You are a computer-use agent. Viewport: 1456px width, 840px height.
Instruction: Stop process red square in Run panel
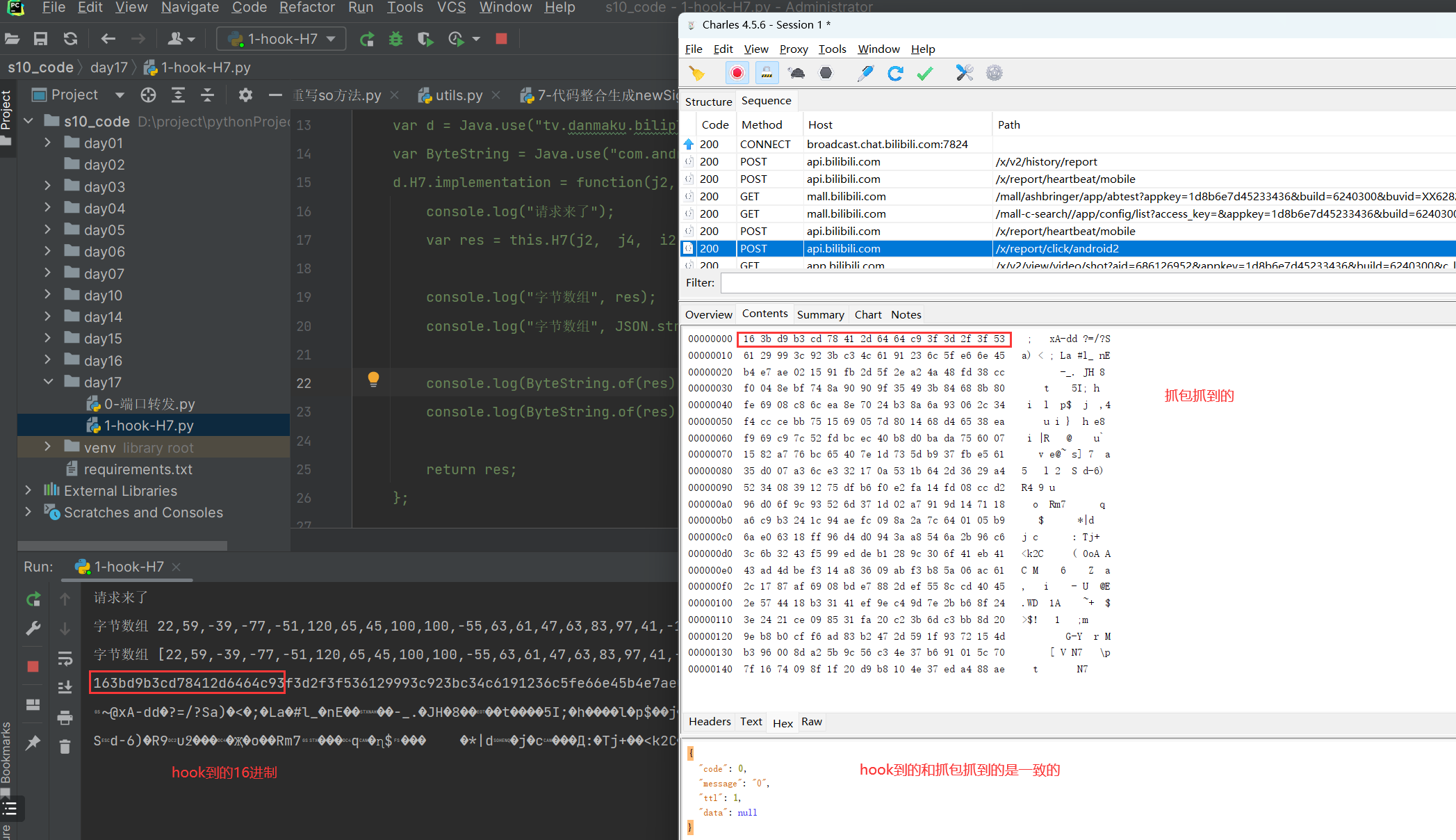[33, 666]
